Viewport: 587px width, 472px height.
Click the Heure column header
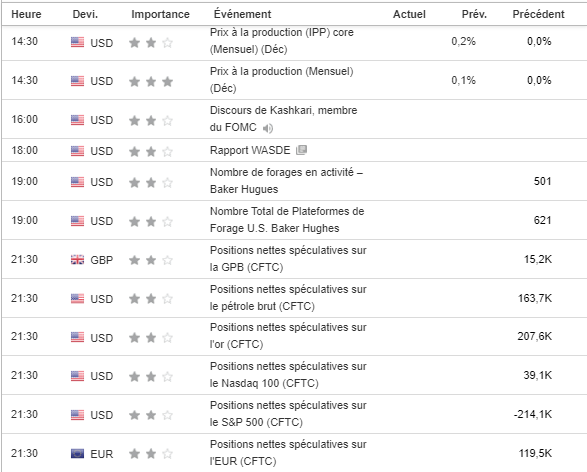pyautogui.click(x=26, y=14)
